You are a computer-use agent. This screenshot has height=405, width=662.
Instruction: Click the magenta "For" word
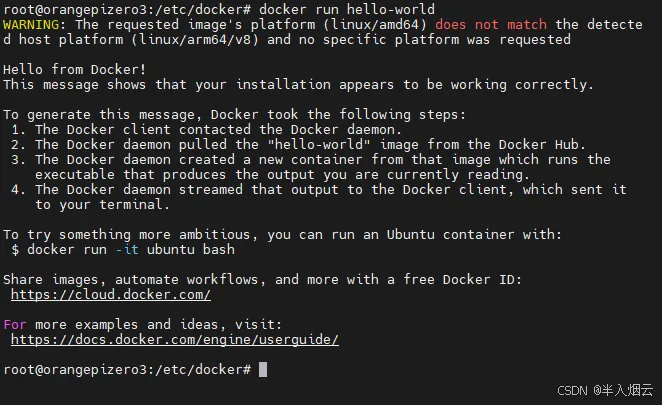point(15,325)
